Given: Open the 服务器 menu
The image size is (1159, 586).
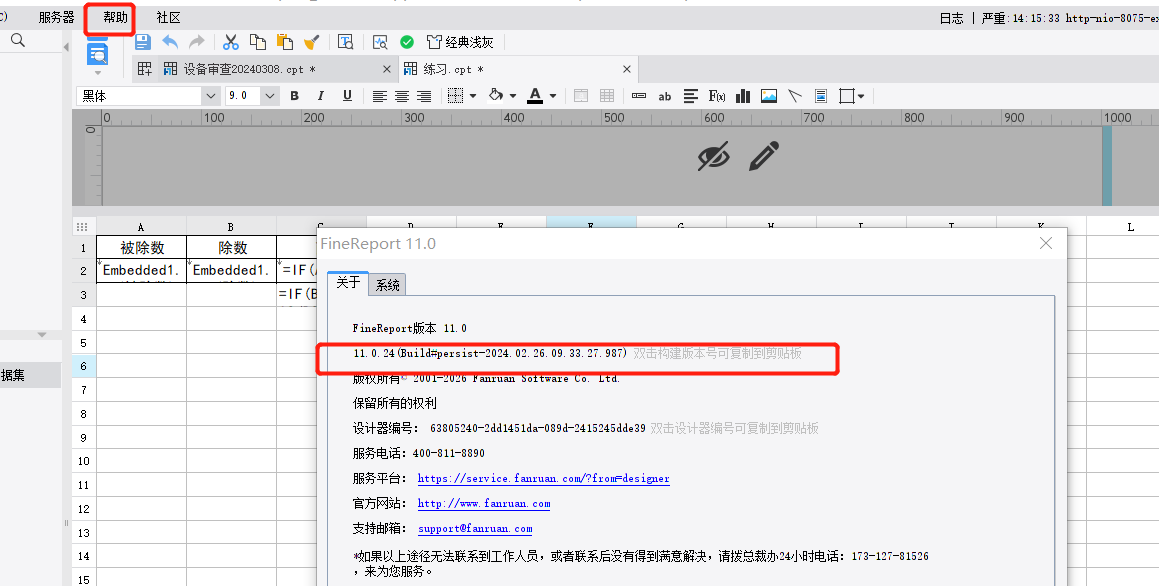Looking at the screenshot, I should [56, 18].
